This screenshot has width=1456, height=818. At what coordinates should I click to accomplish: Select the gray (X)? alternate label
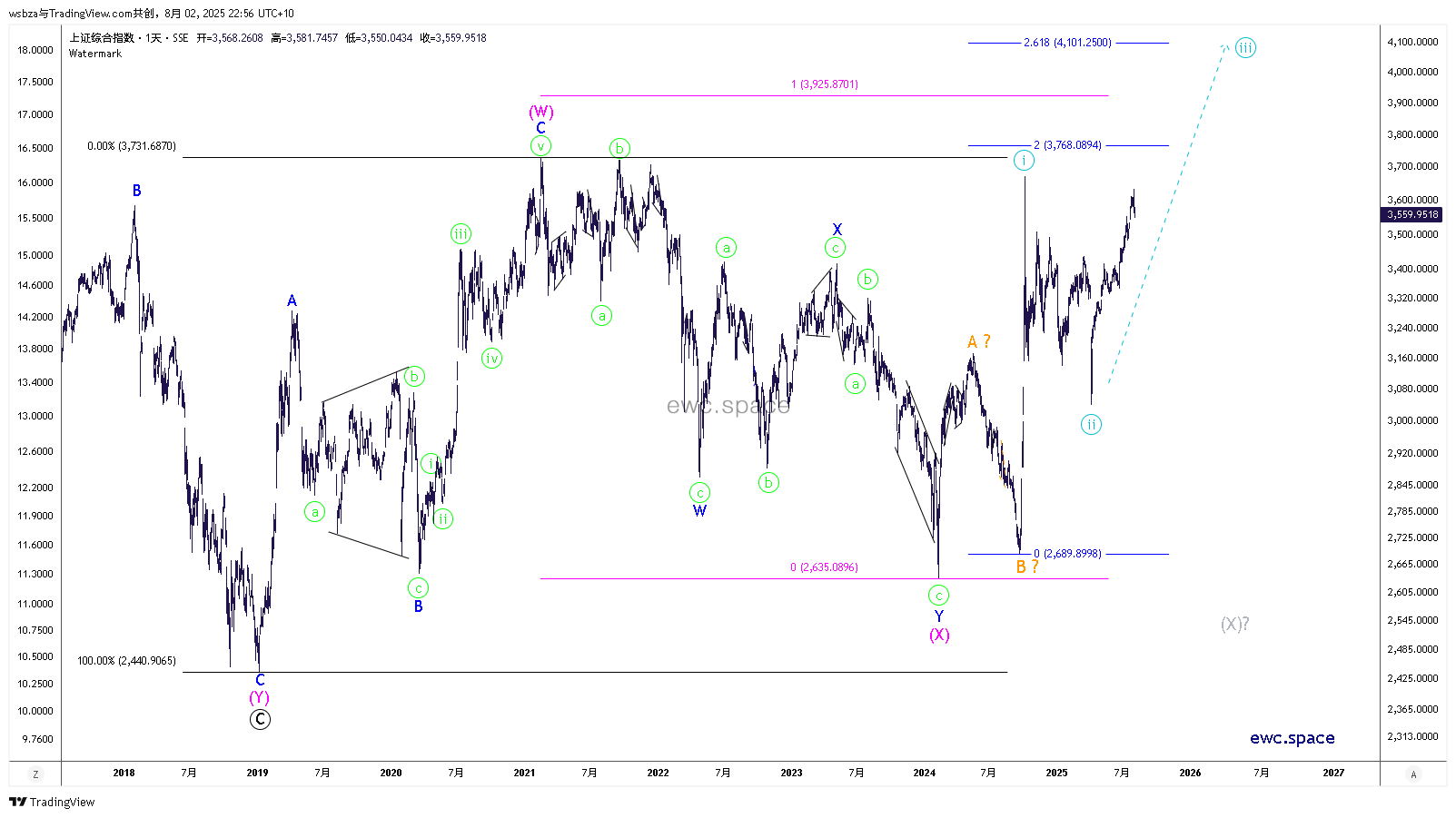click(x=1234, y=624)
